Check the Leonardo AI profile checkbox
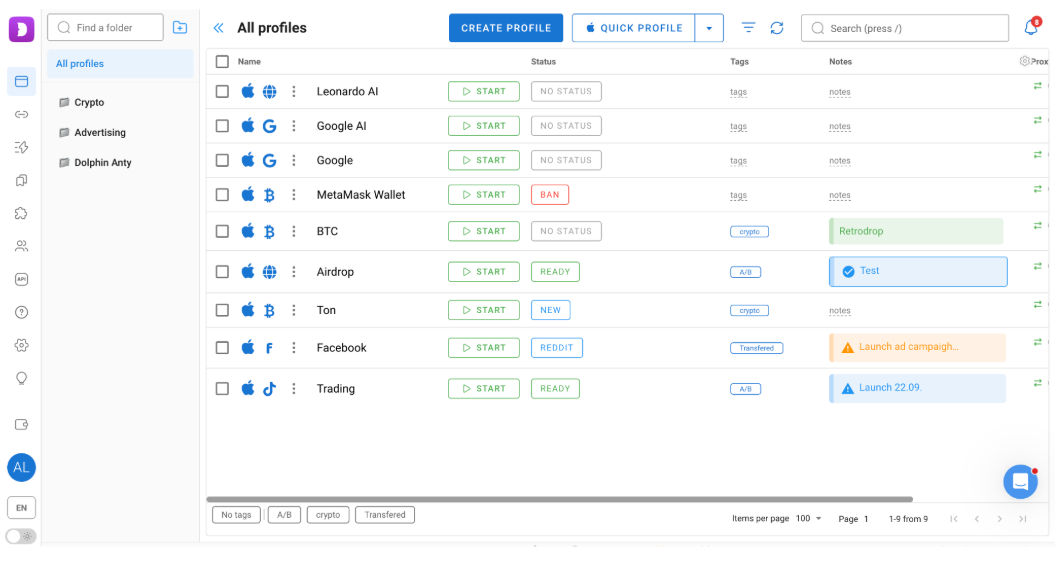Viewport: 1058px width, 561px height. [x=222, y=91]
